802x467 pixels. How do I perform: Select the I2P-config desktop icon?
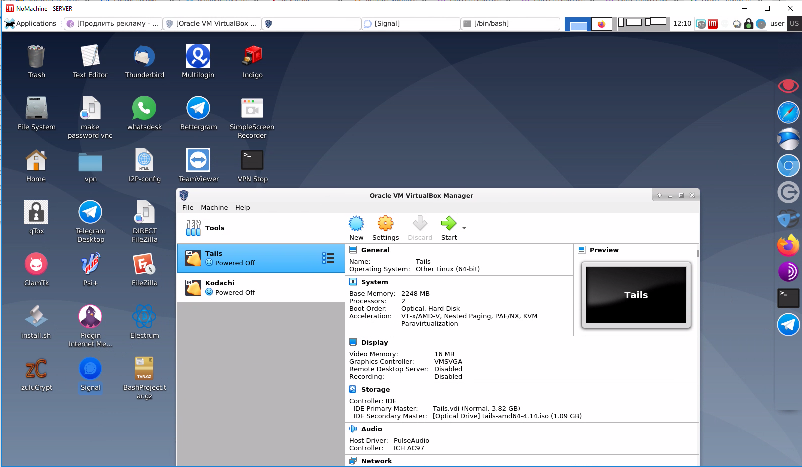click(144, 166)
